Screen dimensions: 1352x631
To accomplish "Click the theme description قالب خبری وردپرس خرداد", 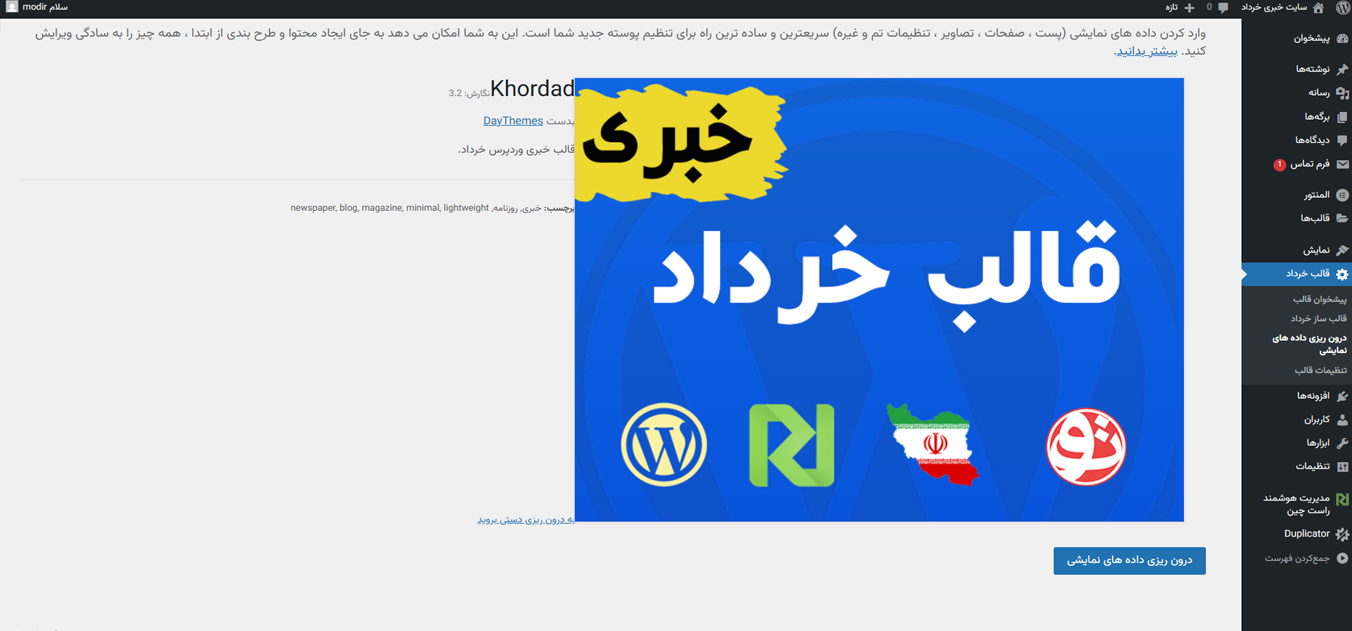I will click(516, 150).
